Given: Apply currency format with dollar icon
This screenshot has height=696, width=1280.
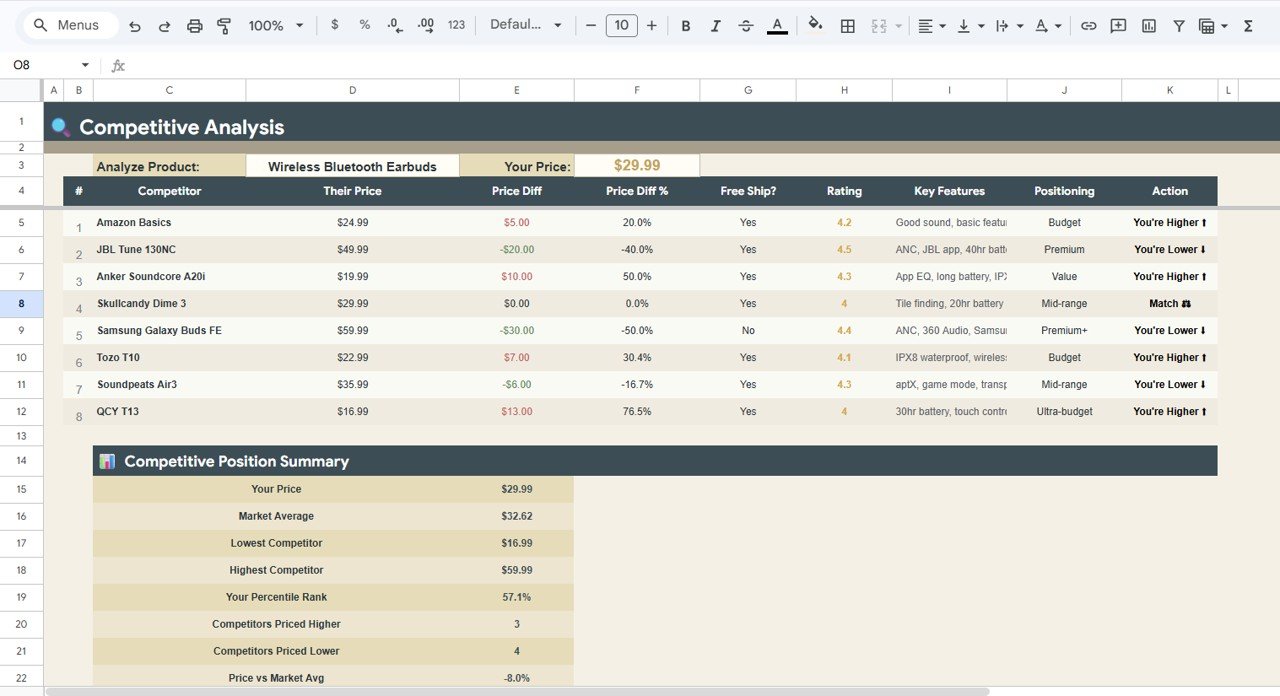Looking at the screenshot, I should [x=334, y=25].
